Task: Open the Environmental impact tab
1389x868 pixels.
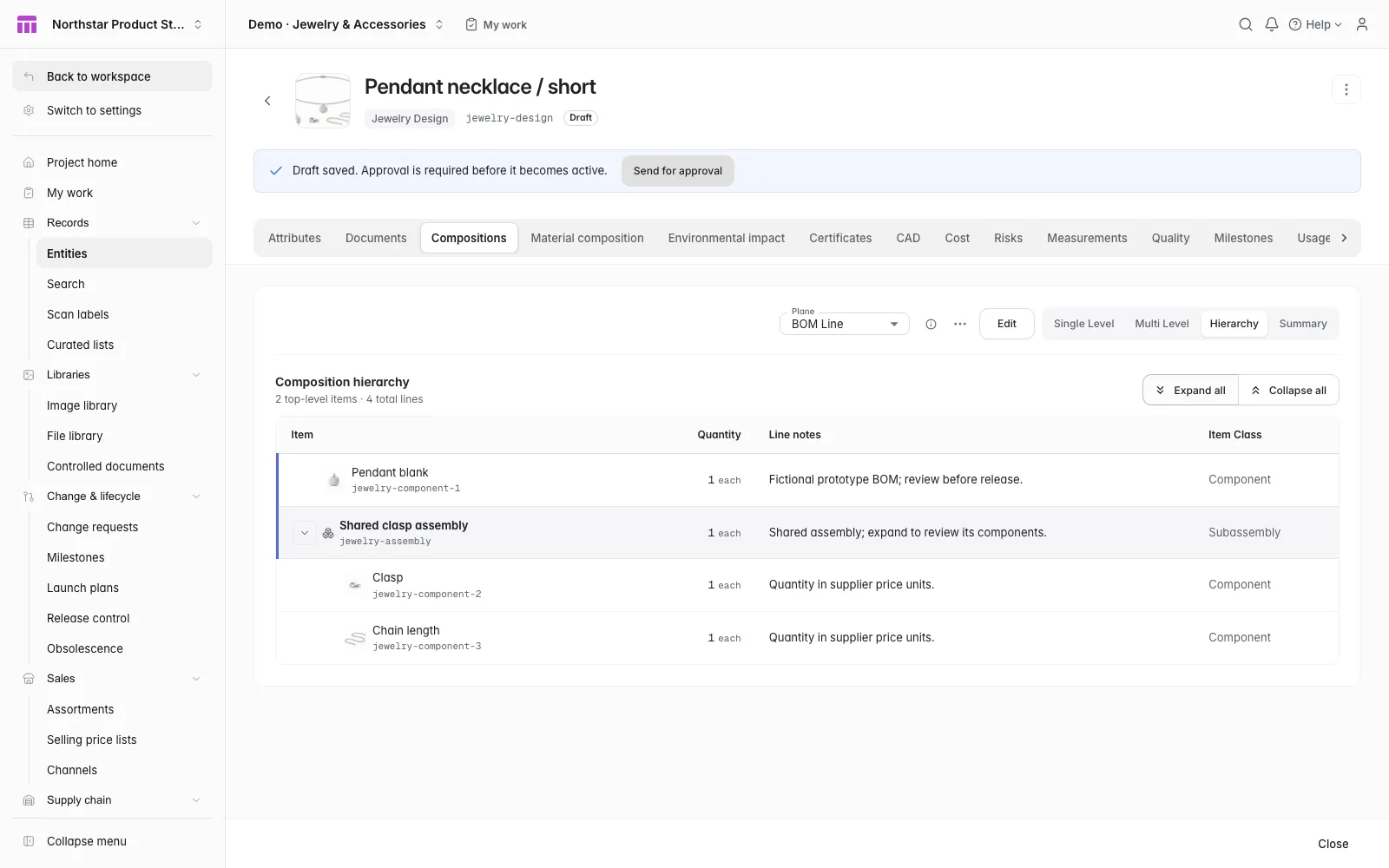Action: (x=727, y=238)
